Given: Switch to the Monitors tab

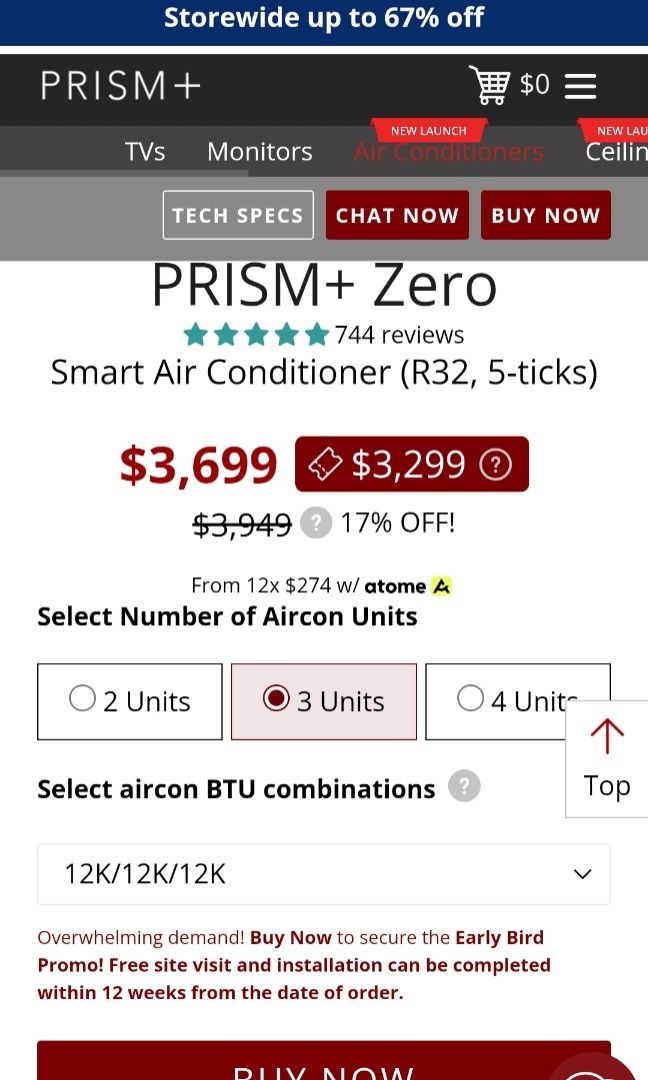Looking at the screenshot, I should (x=259, y=151).
